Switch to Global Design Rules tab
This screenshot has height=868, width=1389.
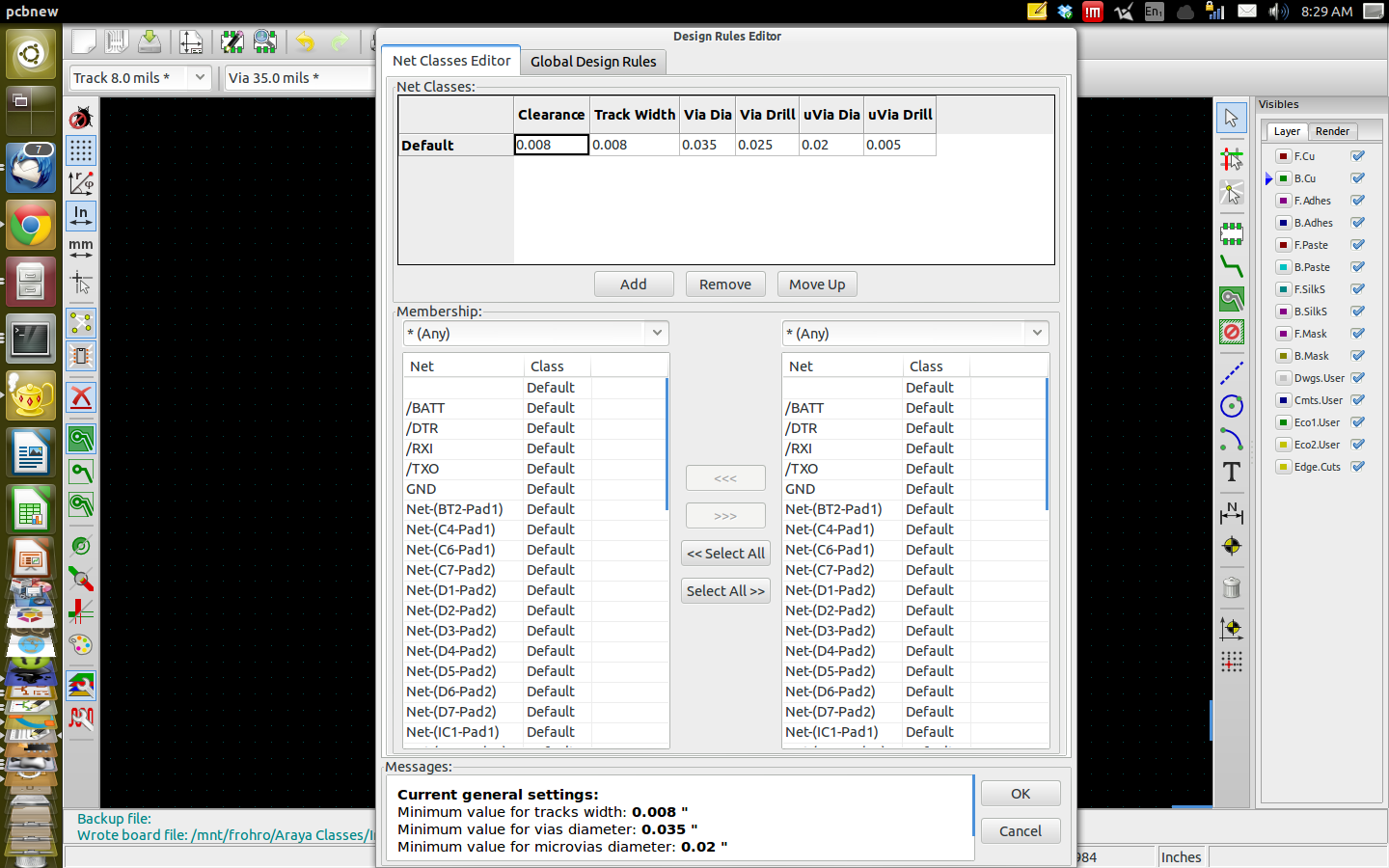point(593,62)
